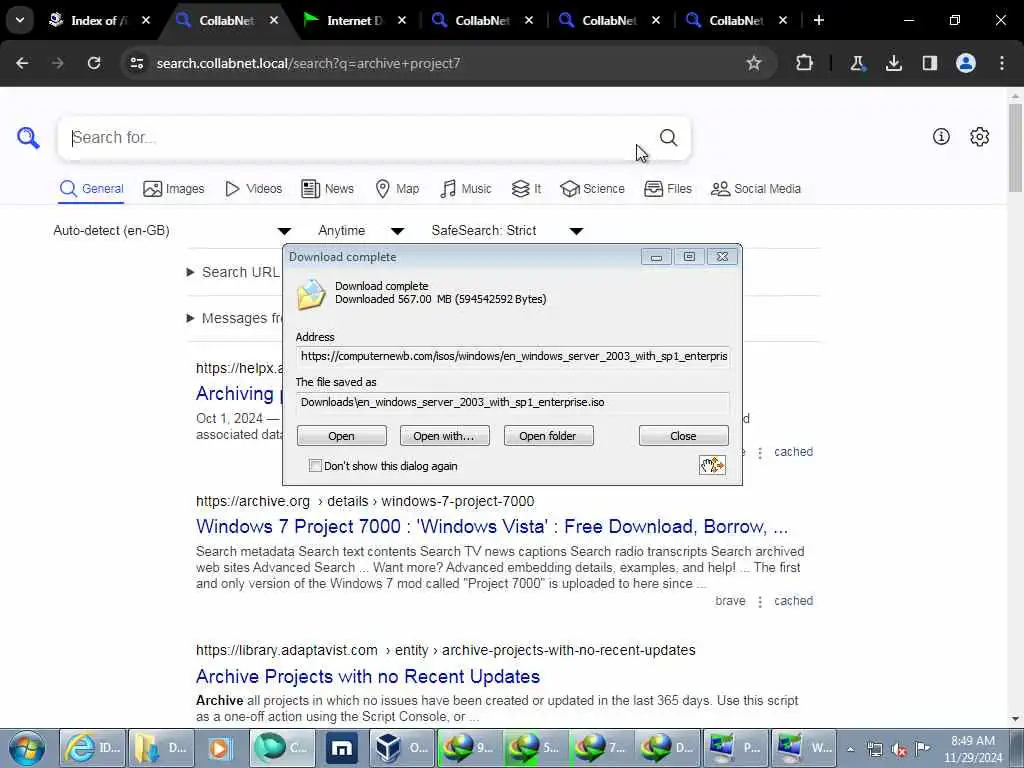Select the It search category
The width and height of the screenshot is (1024, 768).
(x=526, y=189)
